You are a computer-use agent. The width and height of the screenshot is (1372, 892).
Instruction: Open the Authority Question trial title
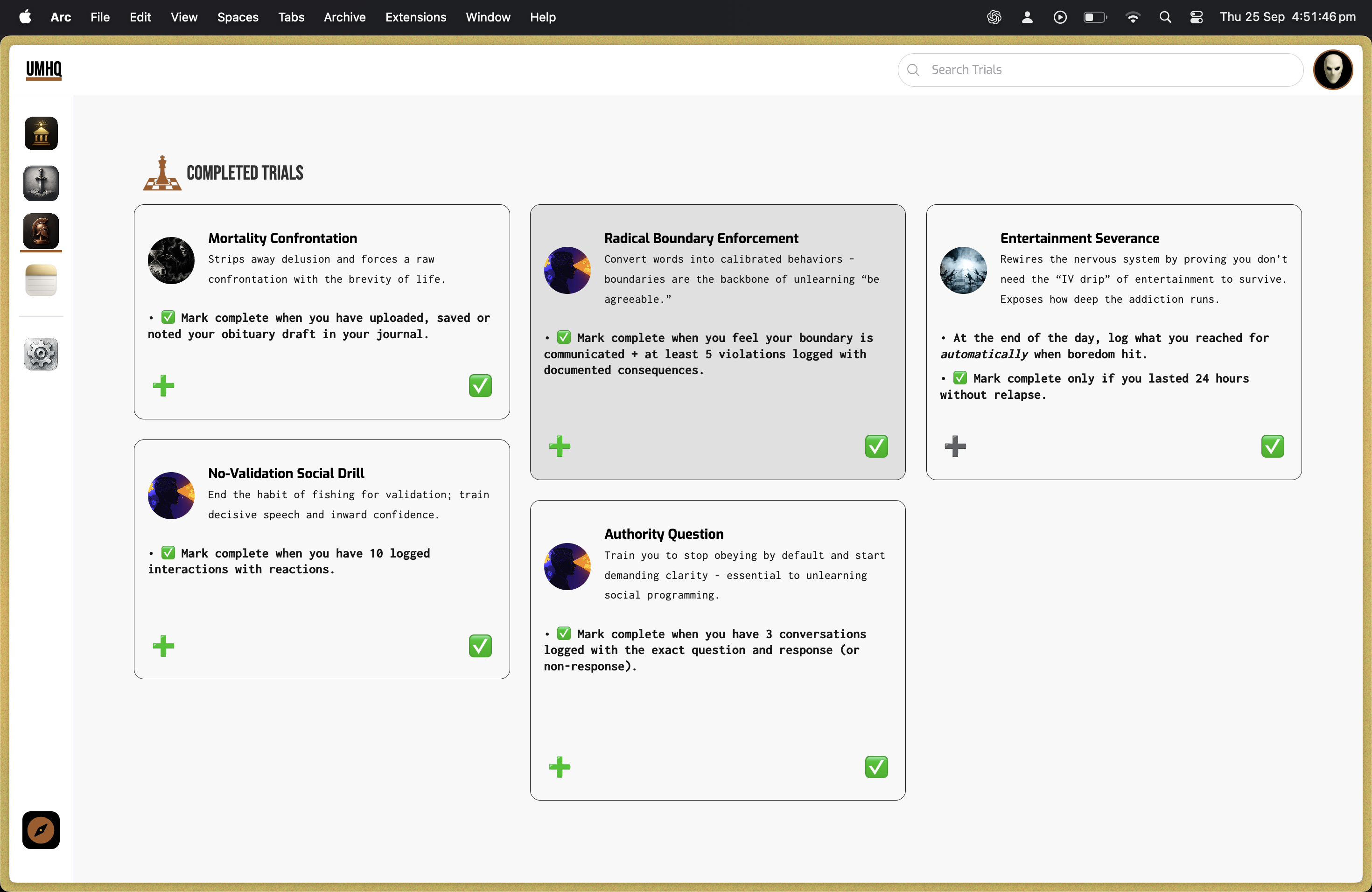click(664, 534)
